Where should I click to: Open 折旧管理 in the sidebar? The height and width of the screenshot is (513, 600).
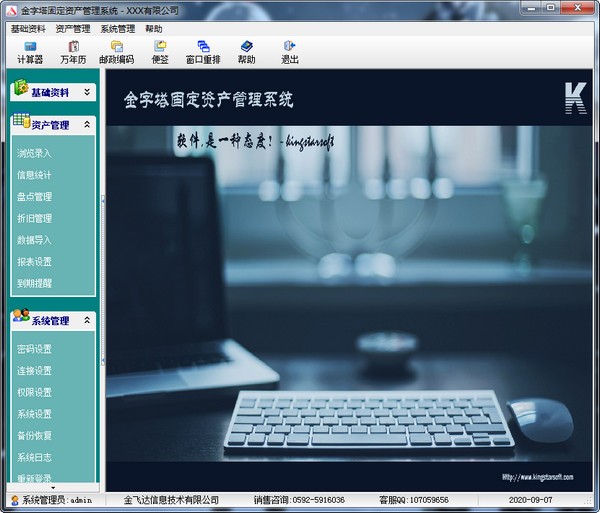[34, 218]
